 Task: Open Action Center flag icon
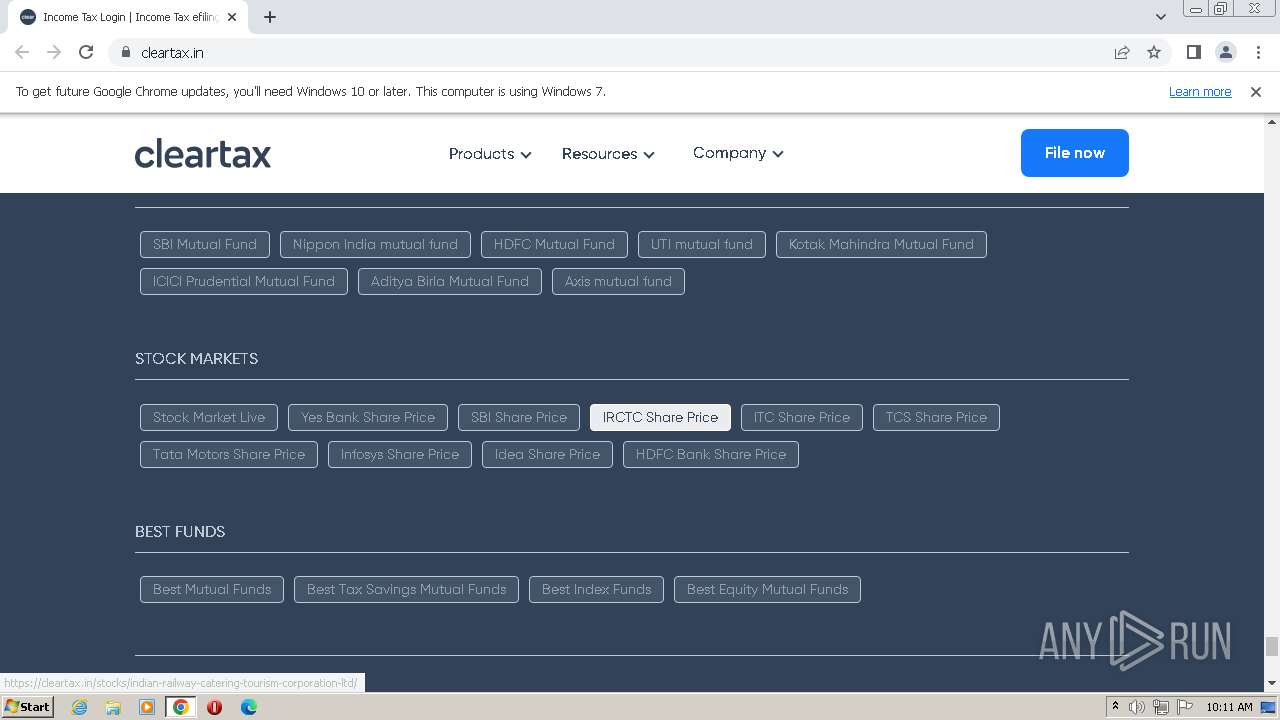tap(1184, 707)
